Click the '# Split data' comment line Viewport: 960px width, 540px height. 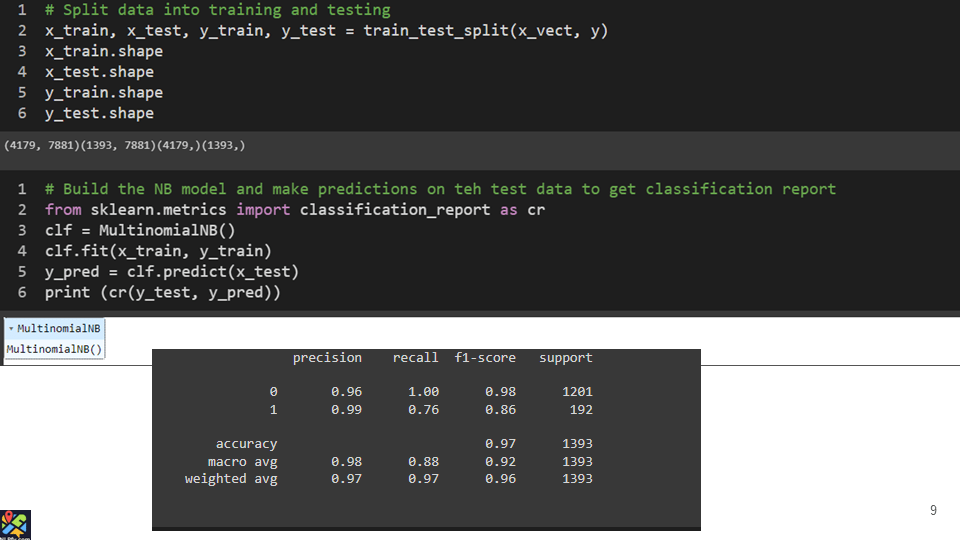(x=217, y=10)
